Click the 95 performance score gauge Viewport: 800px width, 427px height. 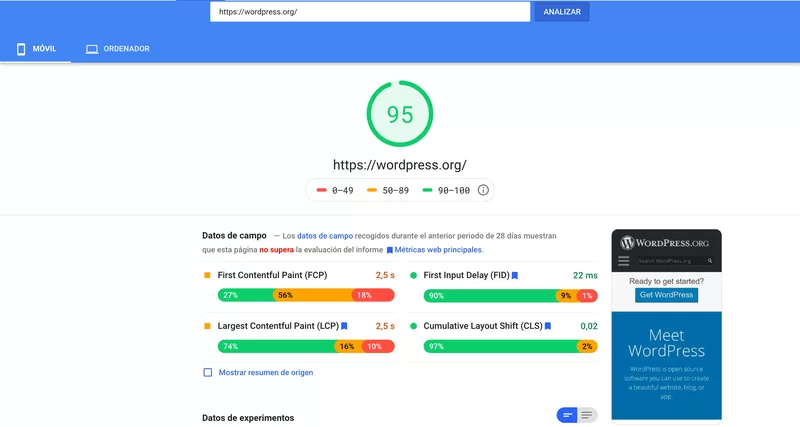coord(400,114)
